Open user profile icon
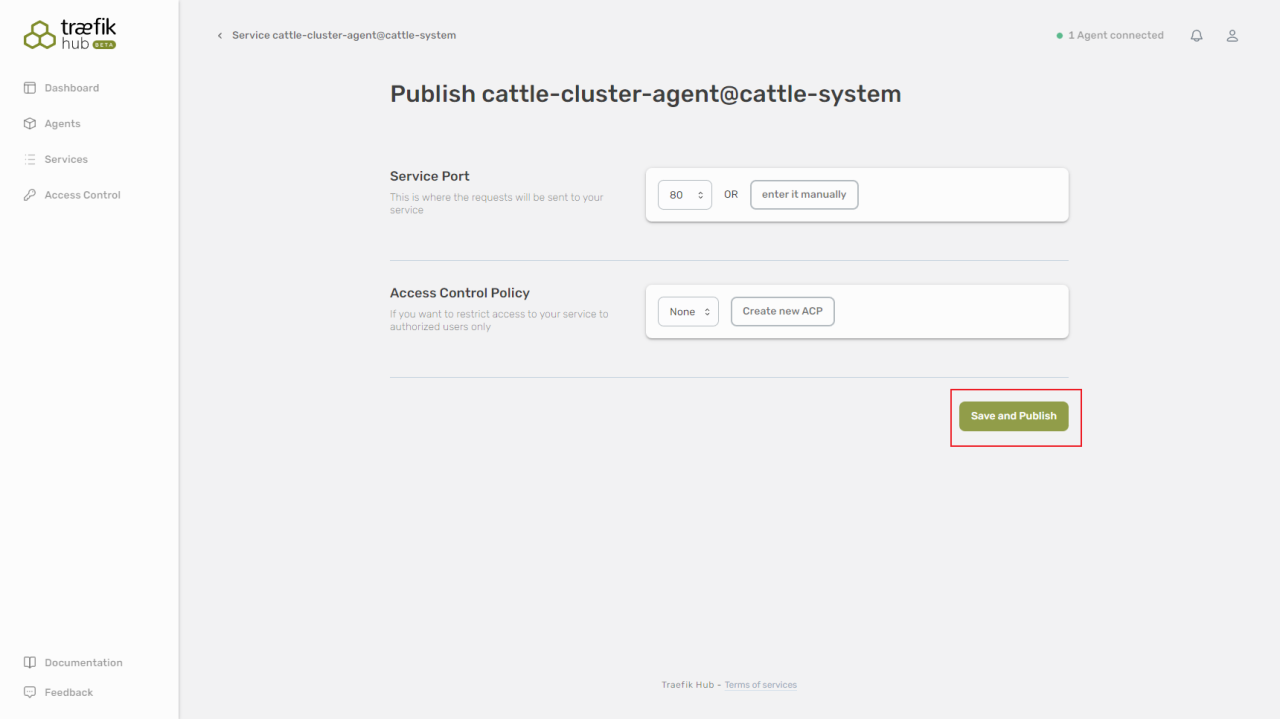The height and width of the screenshot is (719, 1280). coord(1232,35)
